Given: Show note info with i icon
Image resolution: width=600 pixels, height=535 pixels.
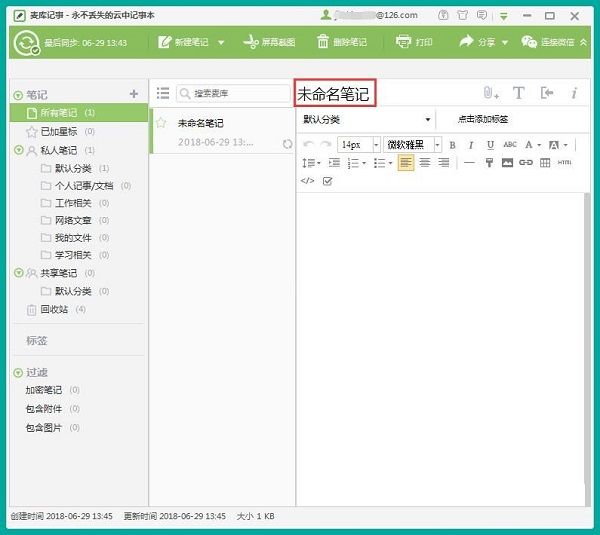Looking at the screenshot, I should coord(574,93).
